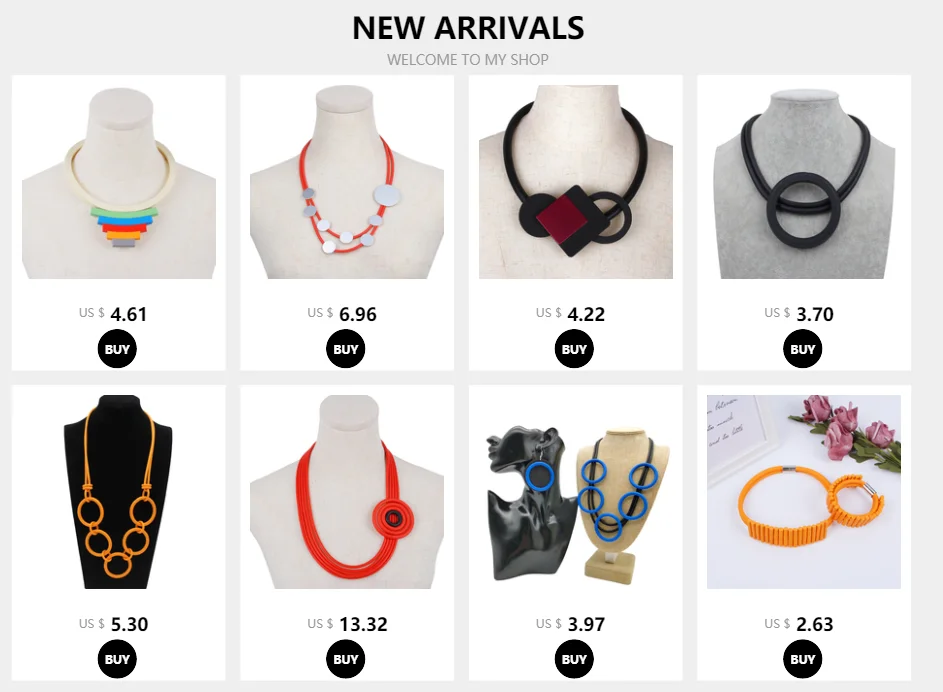This screenshot has width=943, height=692.
Task: Click the US $ 4.61 price
Action: tap(113, 314)
